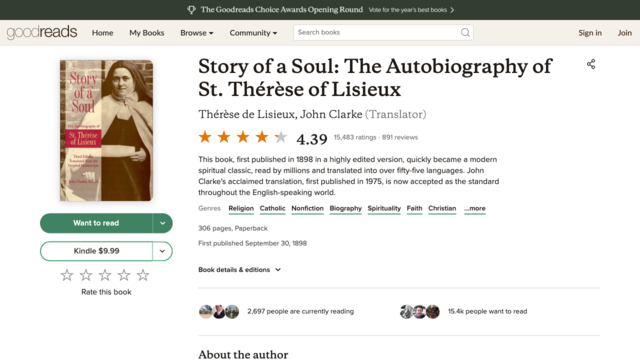Open the Community menu

(253, 33)
